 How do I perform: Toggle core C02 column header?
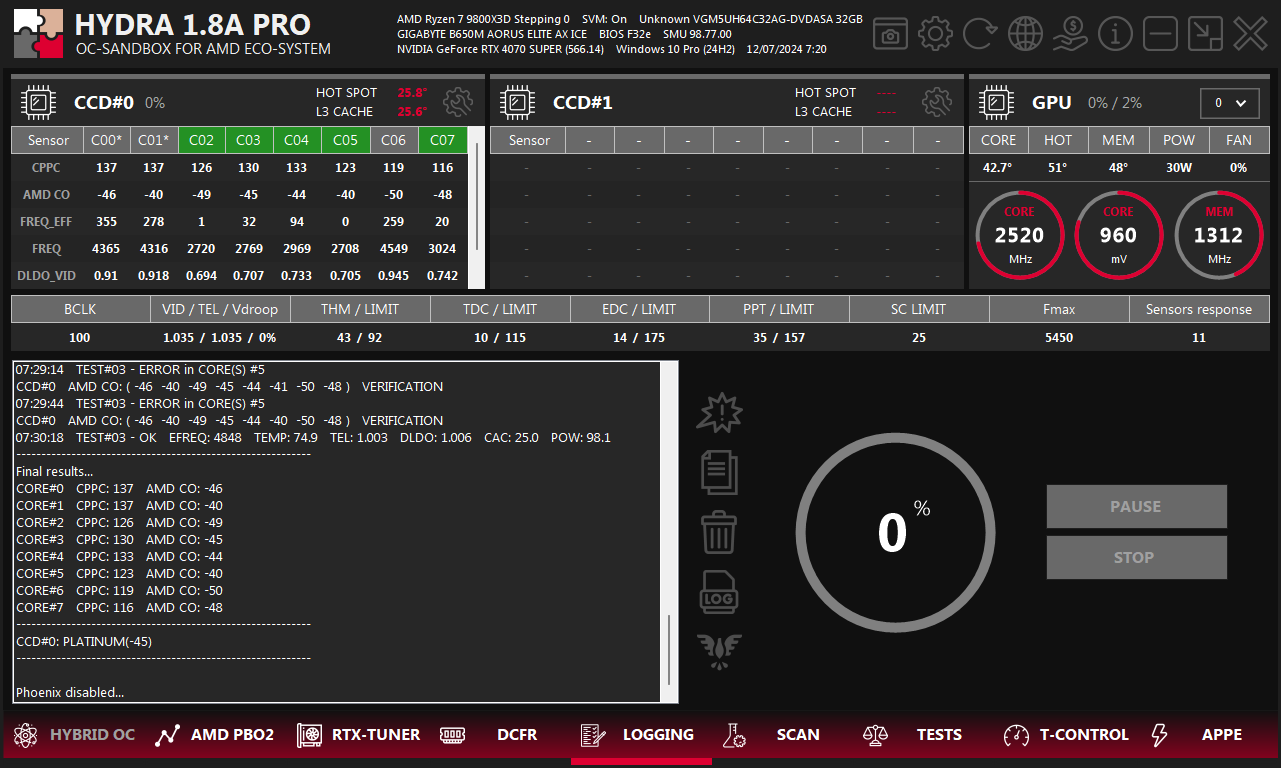(x=202, y=140)
